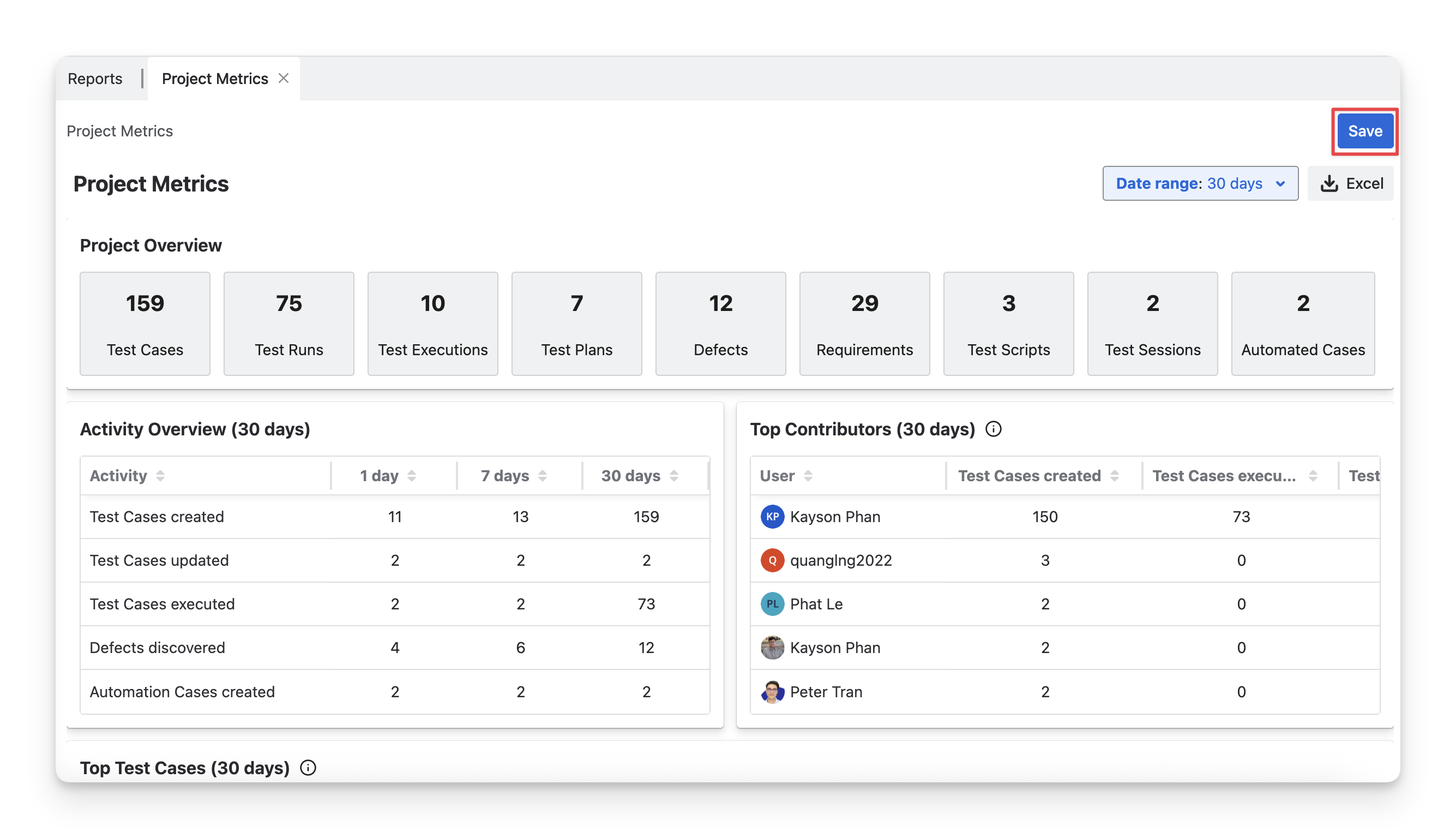Screen dimensions: 1456x838
Task: Sort the 30 days column
Action: tap(674, 475)
